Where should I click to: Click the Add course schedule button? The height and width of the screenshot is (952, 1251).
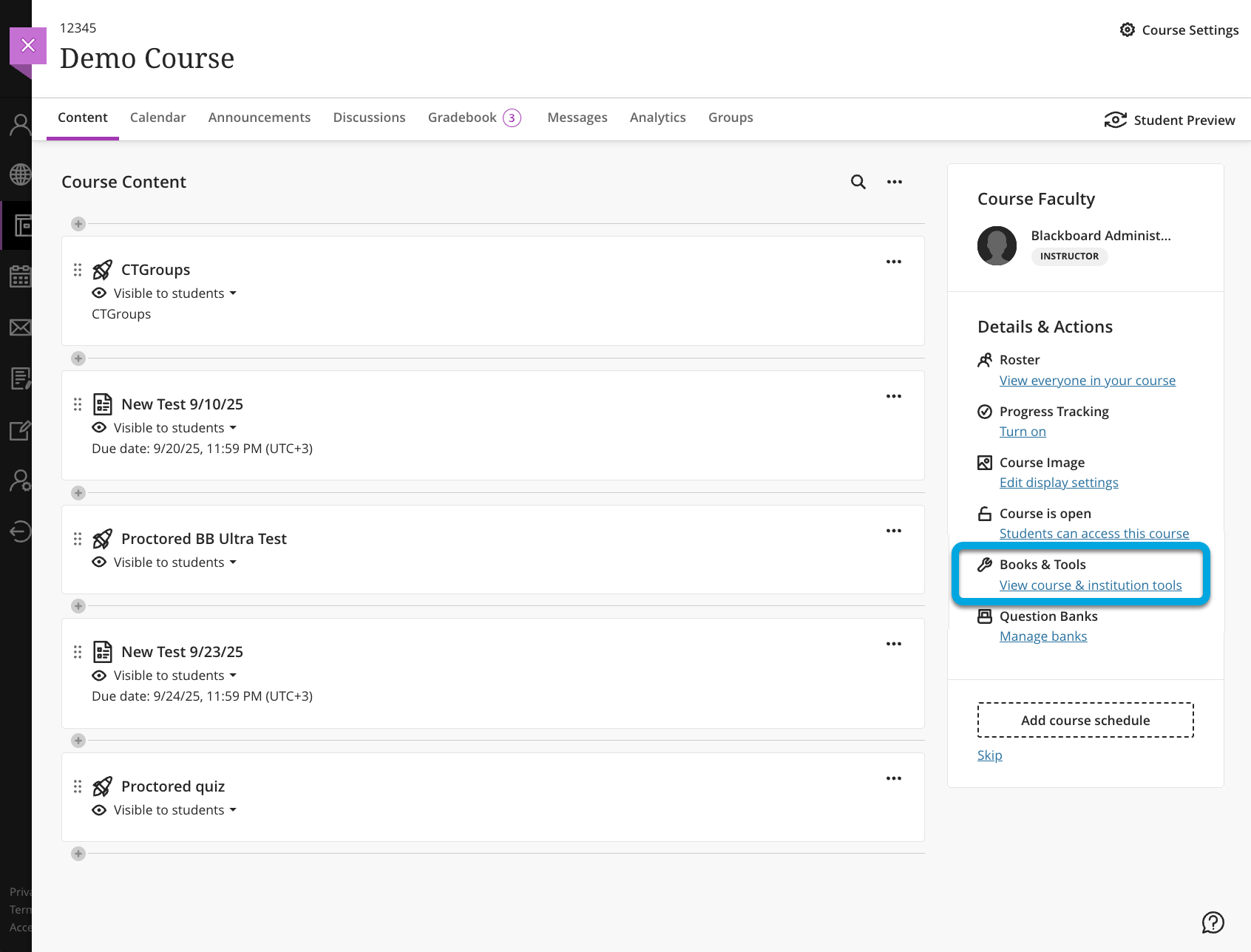(1085, 720)
